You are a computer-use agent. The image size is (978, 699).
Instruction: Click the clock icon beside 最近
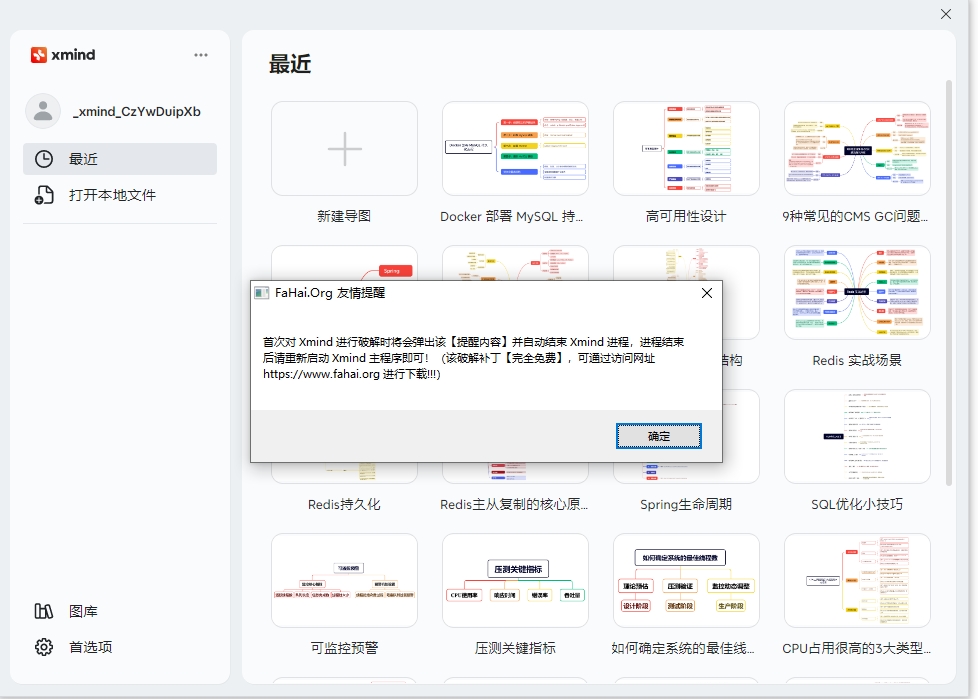point(44,159)
